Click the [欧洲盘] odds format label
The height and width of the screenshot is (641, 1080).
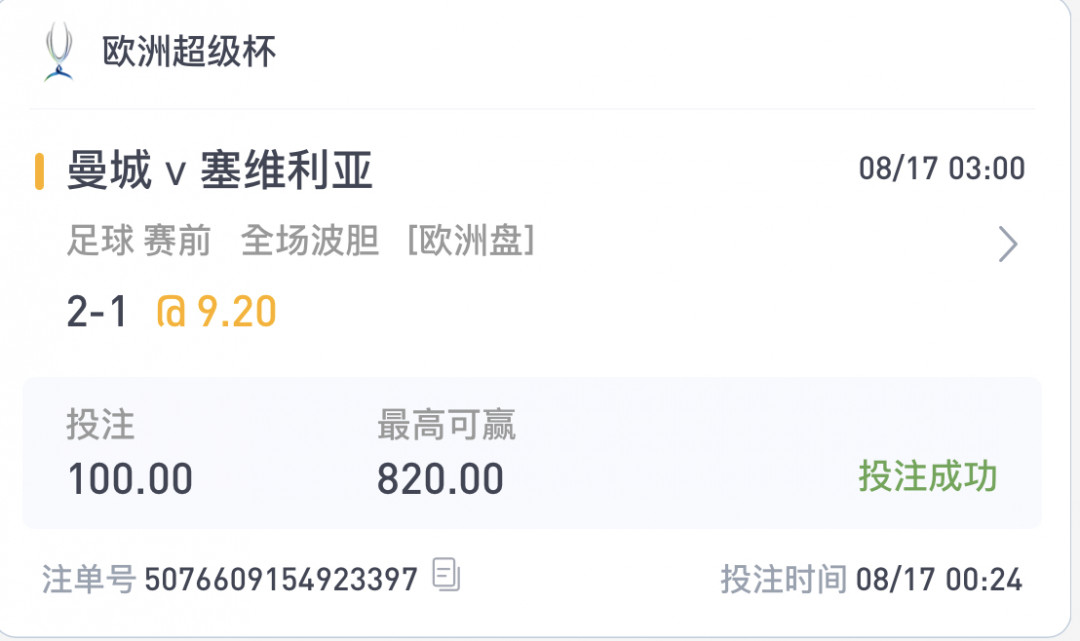471,240
